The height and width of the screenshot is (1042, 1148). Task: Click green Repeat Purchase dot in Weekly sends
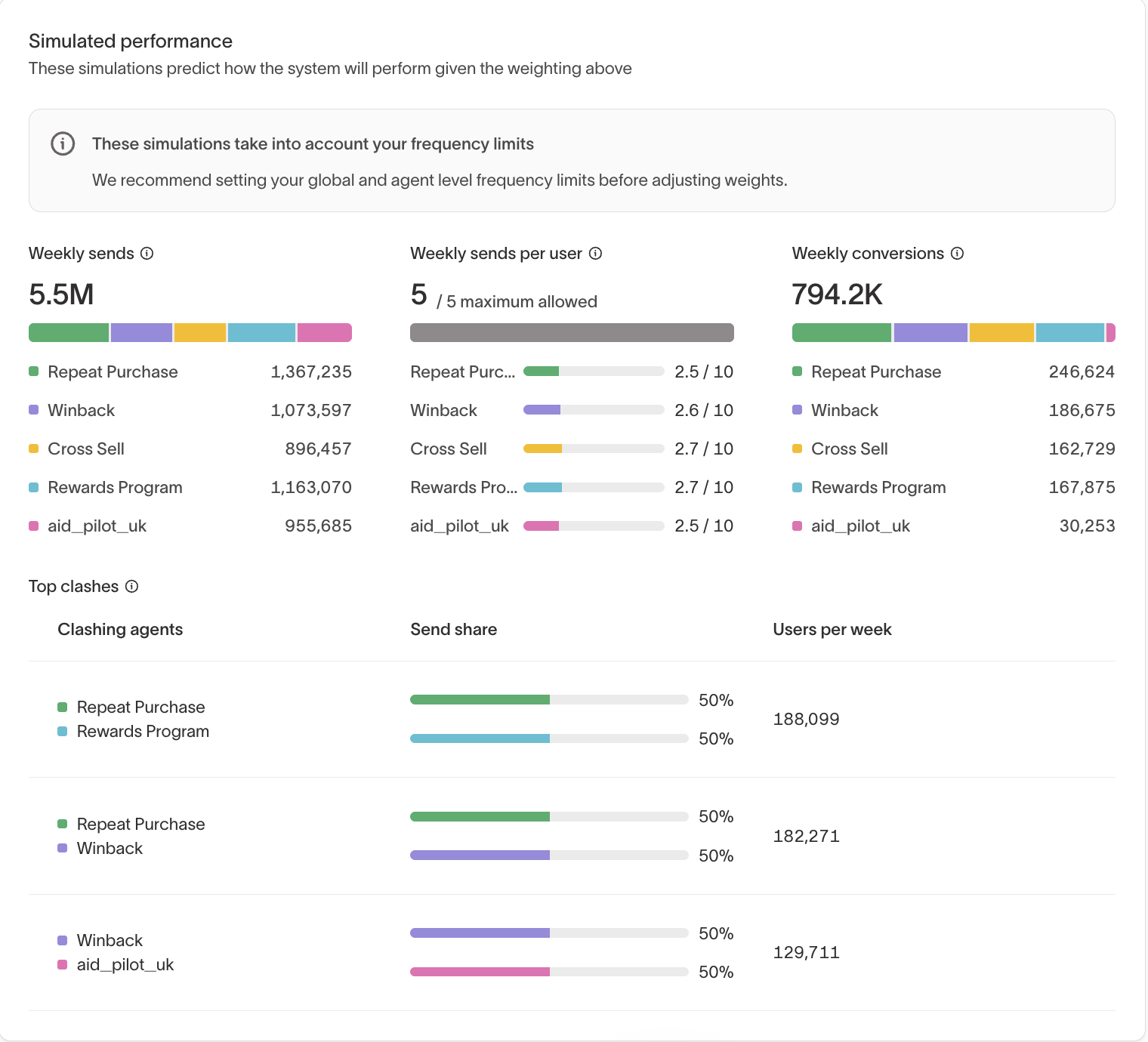[x=34, y=371]
